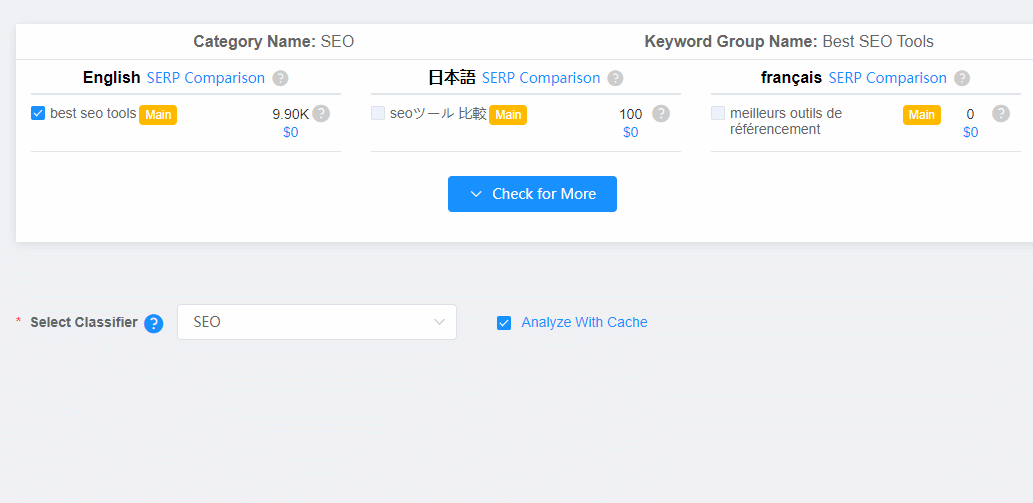Click help icon beside français SERP Comparison

click(962, 78)
